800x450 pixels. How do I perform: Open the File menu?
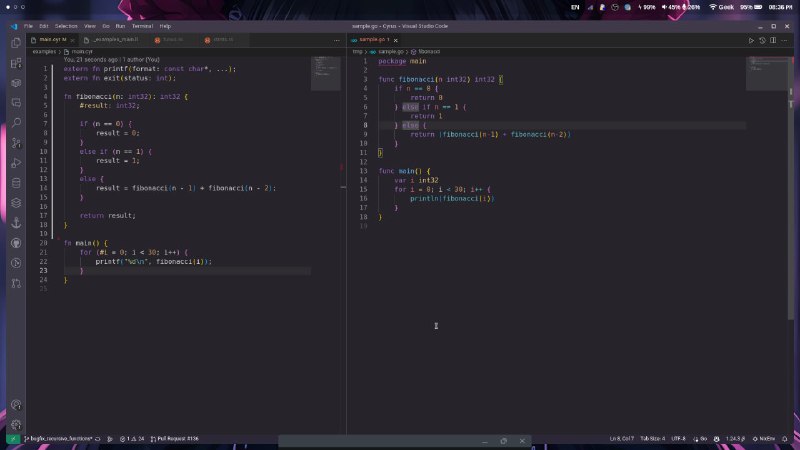point(28,26)
